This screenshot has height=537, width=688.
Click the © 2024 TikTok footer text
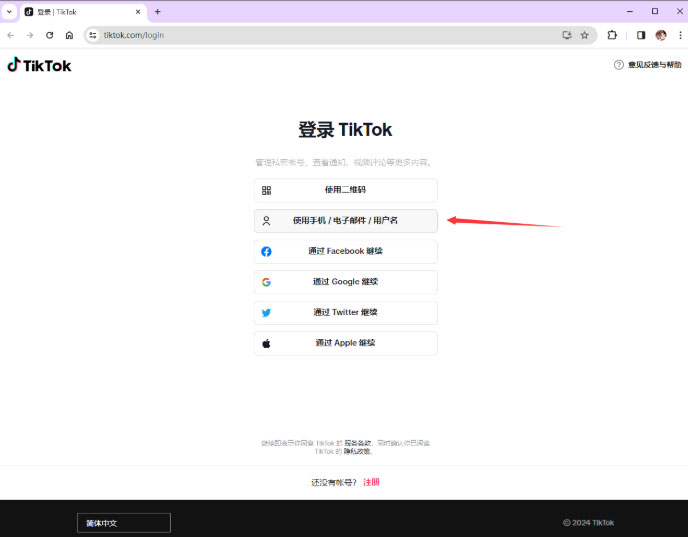[x=588, y=523]
